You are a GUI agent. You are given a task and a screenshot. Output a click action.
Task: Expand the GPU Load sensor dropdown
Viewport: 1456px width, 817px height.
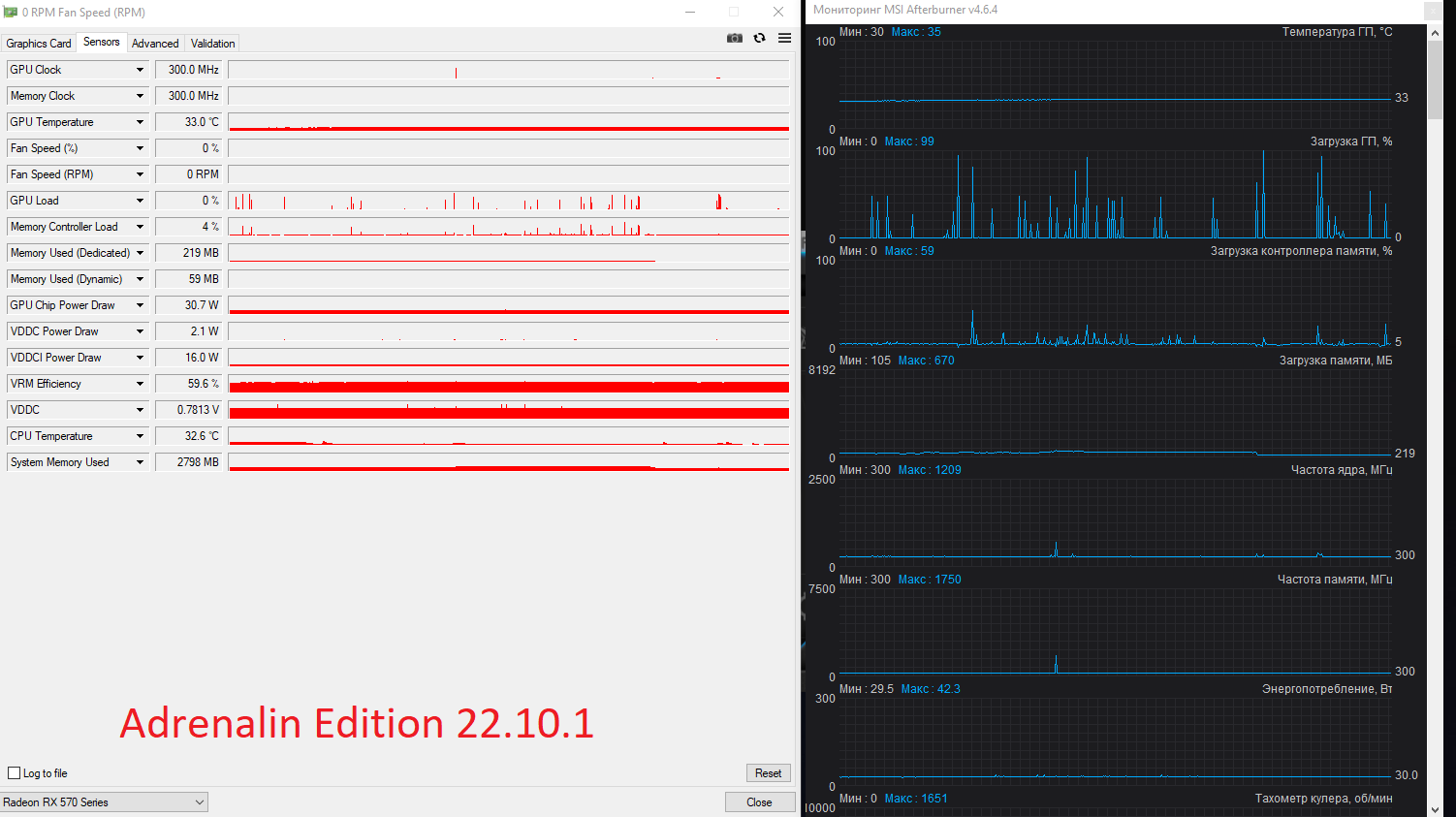point(140,201)
